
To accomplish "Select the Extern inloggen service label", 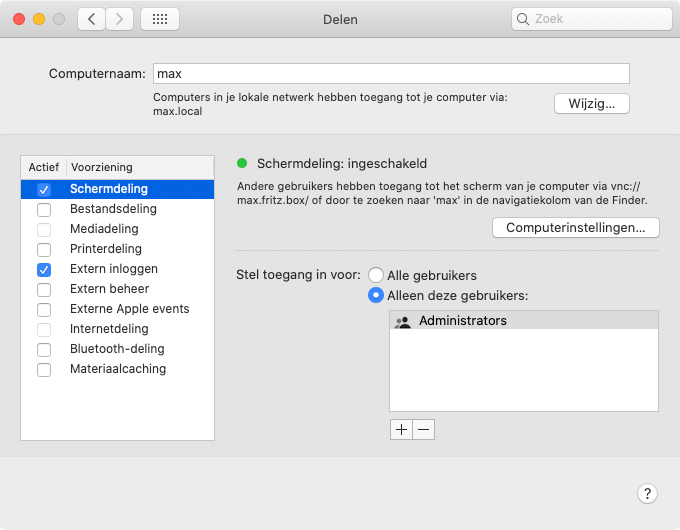I will (x=114, y=268).
